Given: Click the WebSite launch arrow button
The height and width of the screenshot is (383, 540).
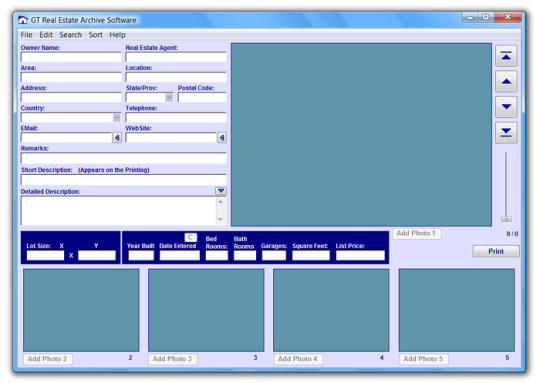Looking at the screenshot, I should click(x=222, y=138).
